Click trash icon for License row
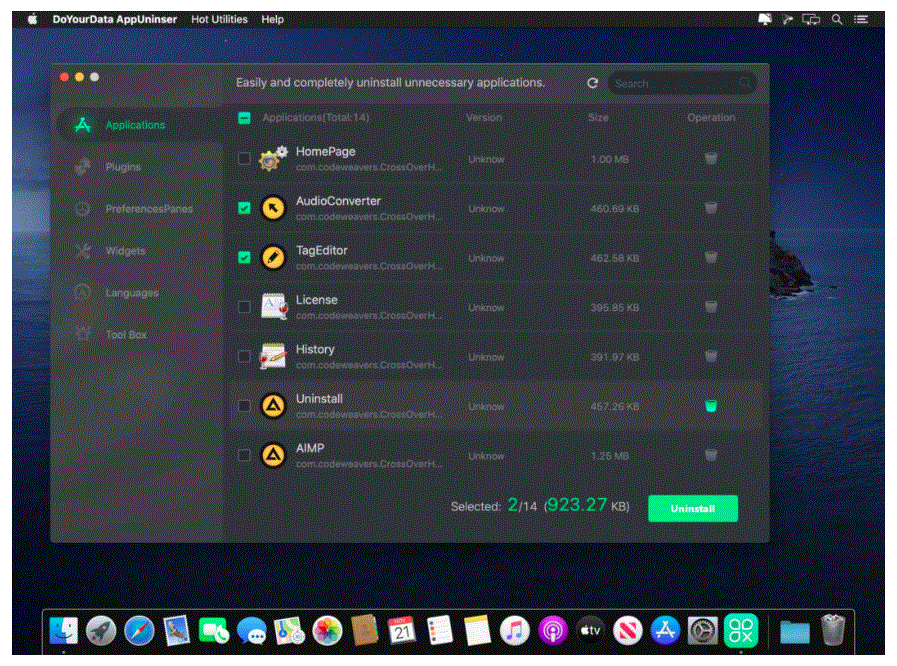Image resolution: width=897 pixels, height=666 pixels. click(x=711, y=307)
